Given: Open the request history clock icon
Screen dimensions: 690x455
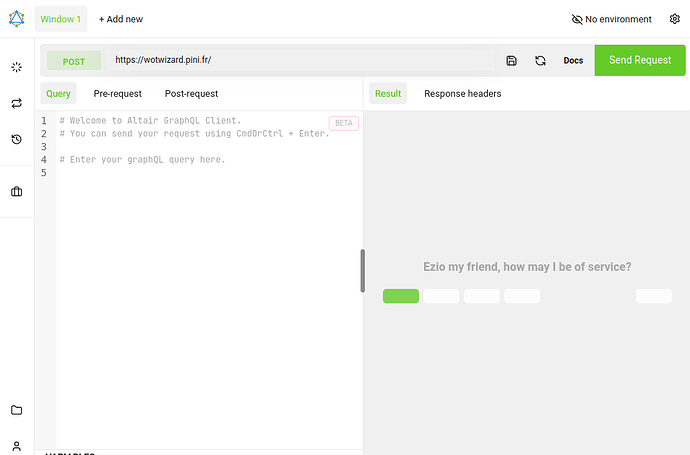Looking at the screenshot, I should click(16, 139).
